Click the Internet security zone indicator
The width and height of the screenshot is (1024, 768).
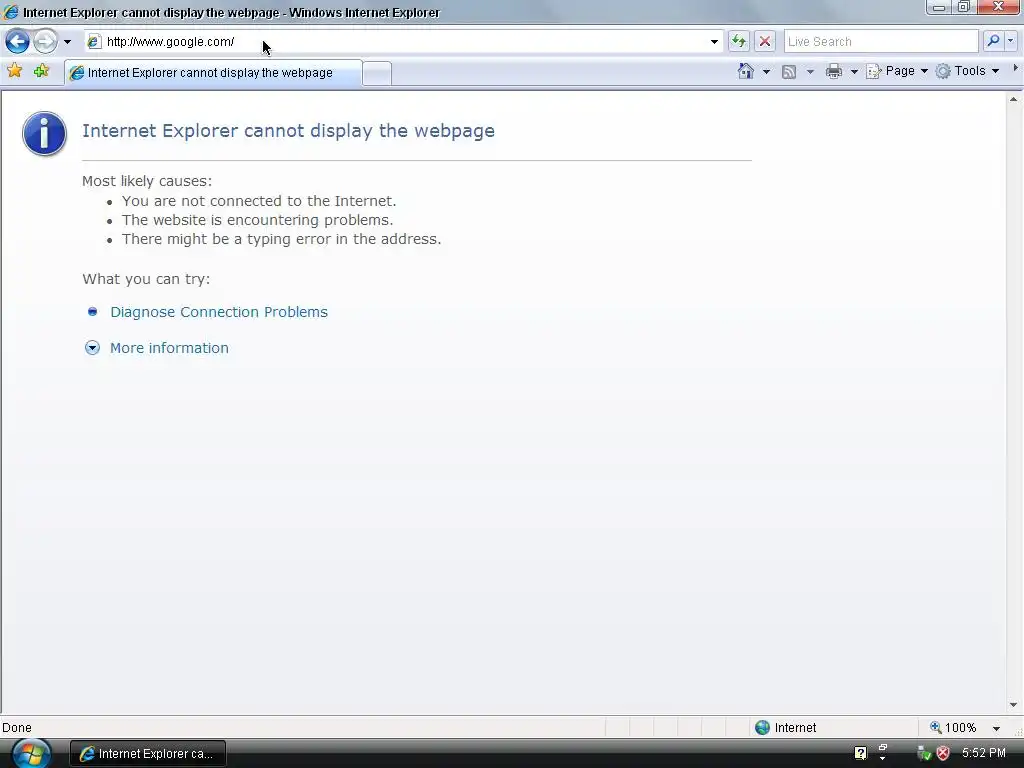pos(786,728)
